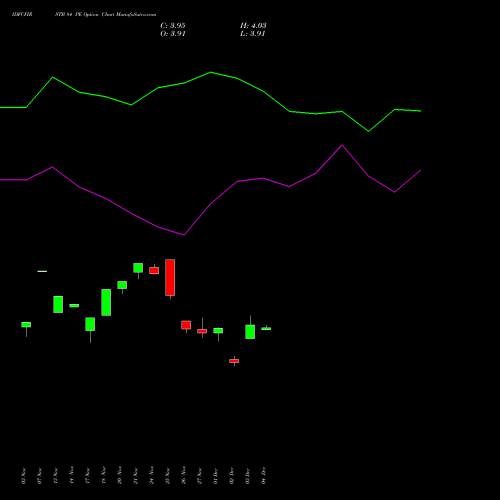This screenshot has width=500, height=500.
Task: Select the small red candlestick above 24 Nov
Action: point(154,270)
